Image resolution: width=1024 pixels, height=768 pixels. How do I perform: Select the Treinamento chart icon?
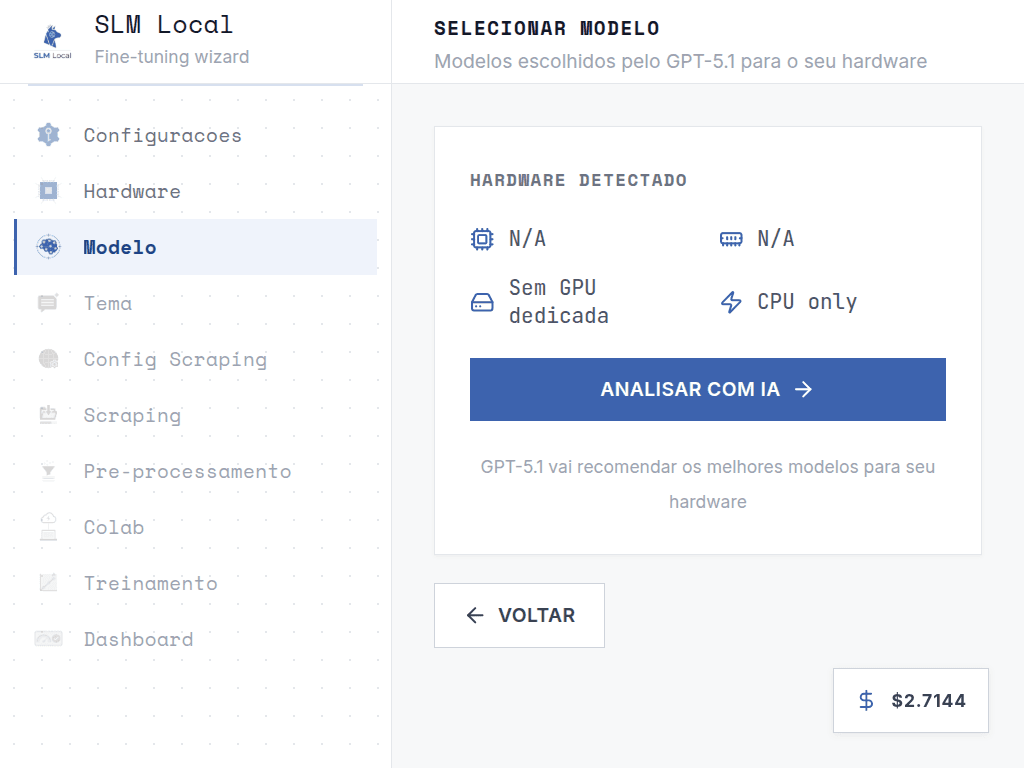47,583
